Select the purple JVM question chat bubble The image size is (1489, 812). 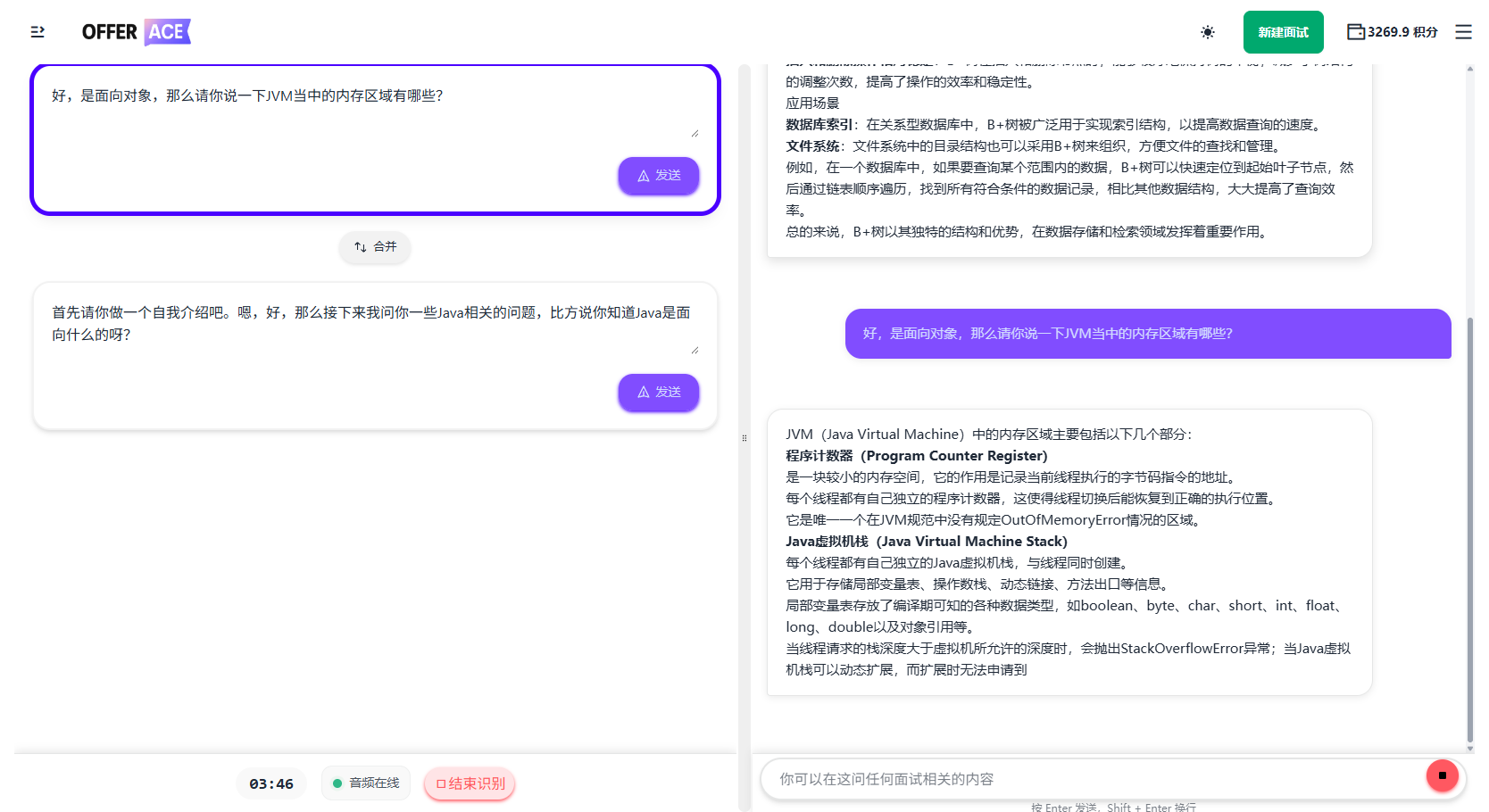click(x=1147, y=333)
